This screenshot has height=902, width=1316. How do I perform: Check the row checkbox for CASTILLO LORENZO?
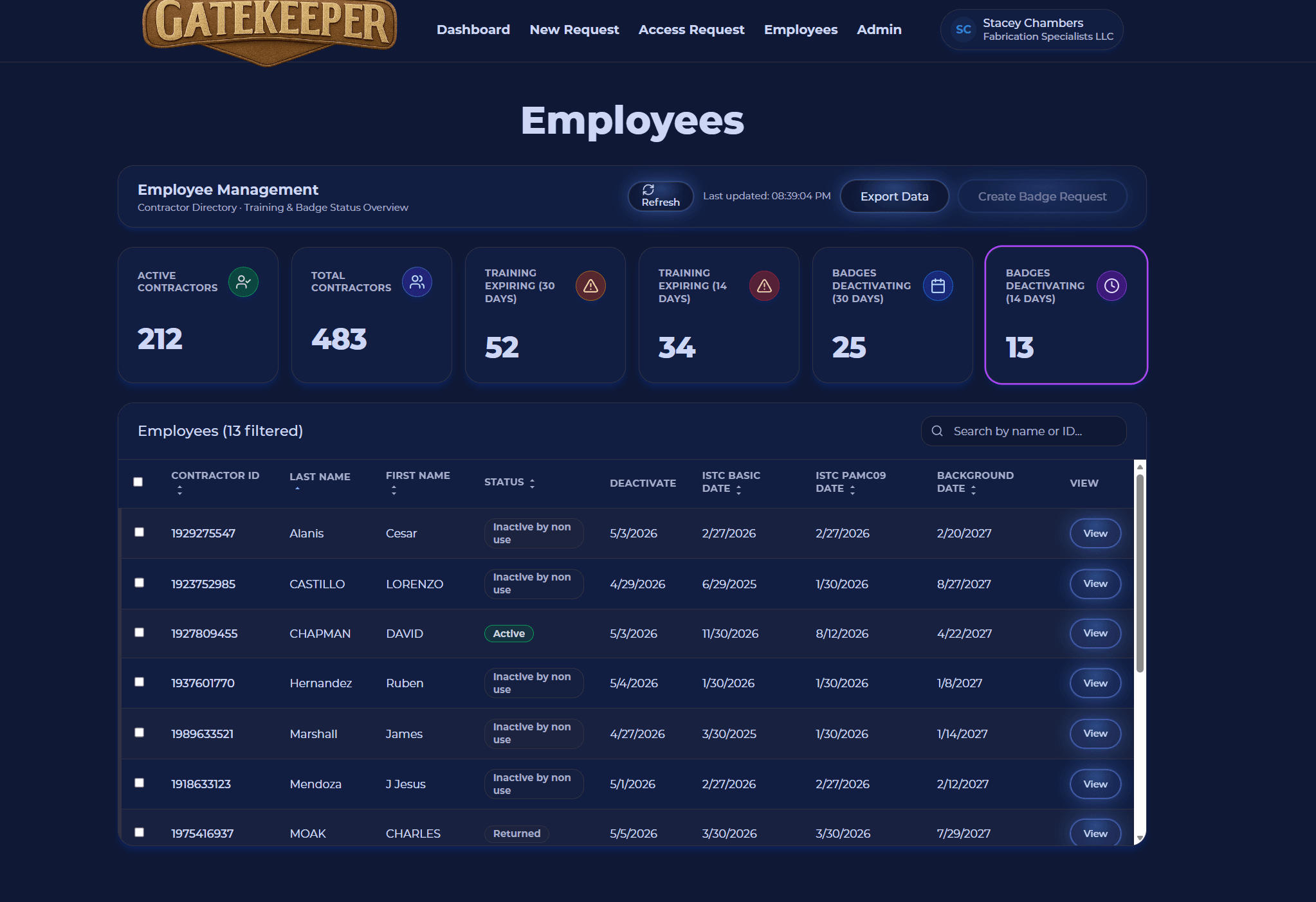pos(139,582)
